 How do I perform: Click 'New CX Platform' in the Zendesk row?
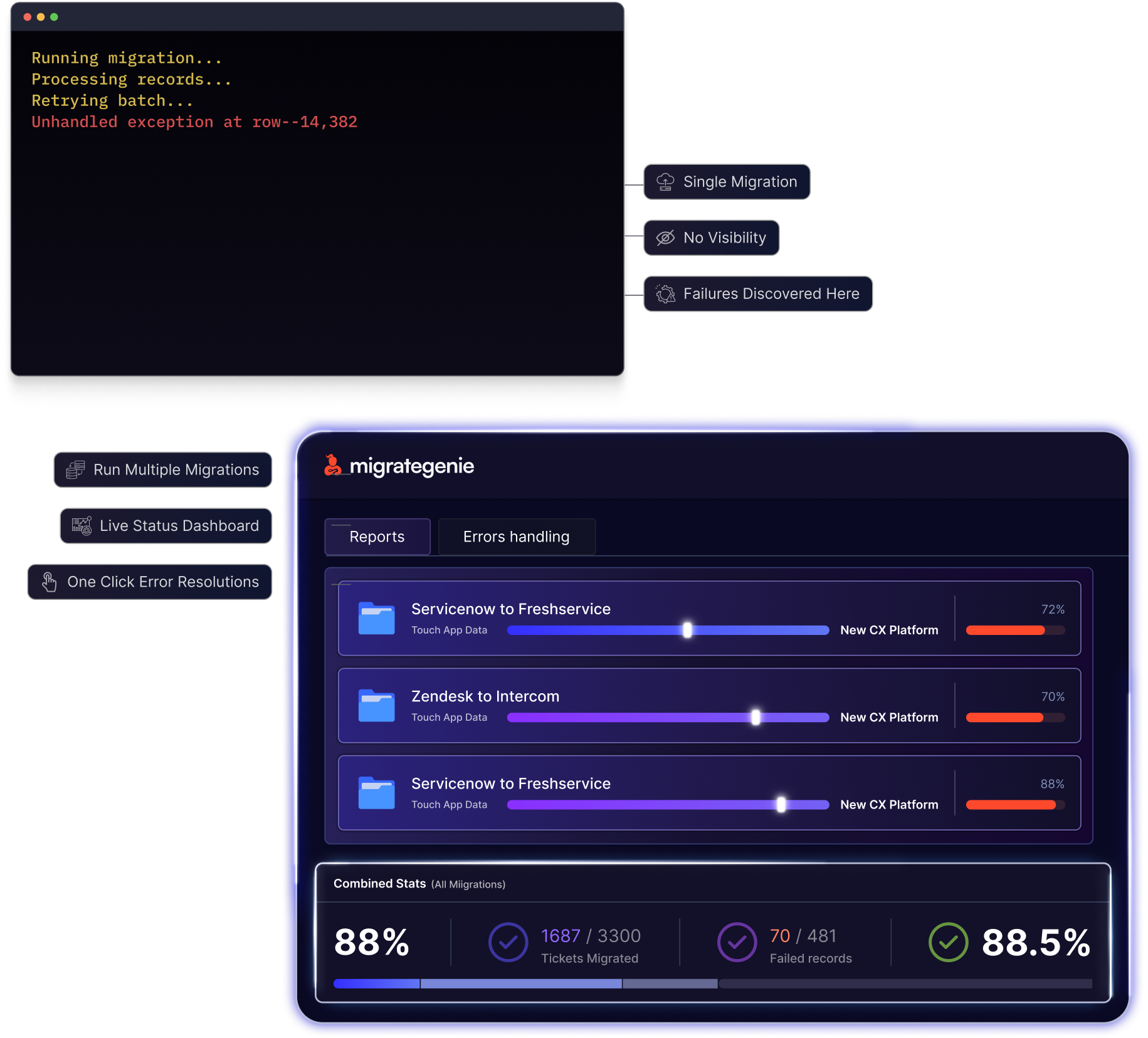[889, 717]
